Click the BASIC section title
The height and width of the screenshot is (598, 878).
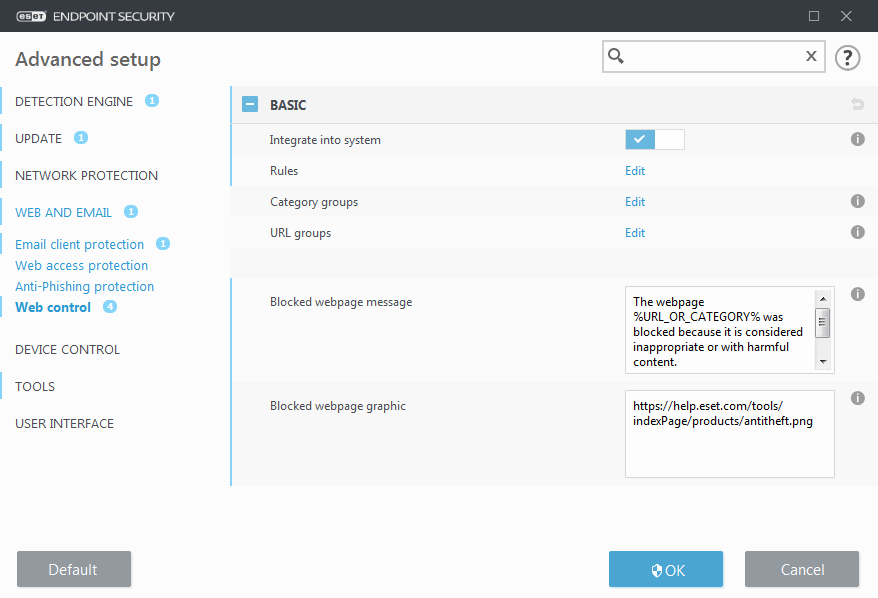tap(288, 105)
